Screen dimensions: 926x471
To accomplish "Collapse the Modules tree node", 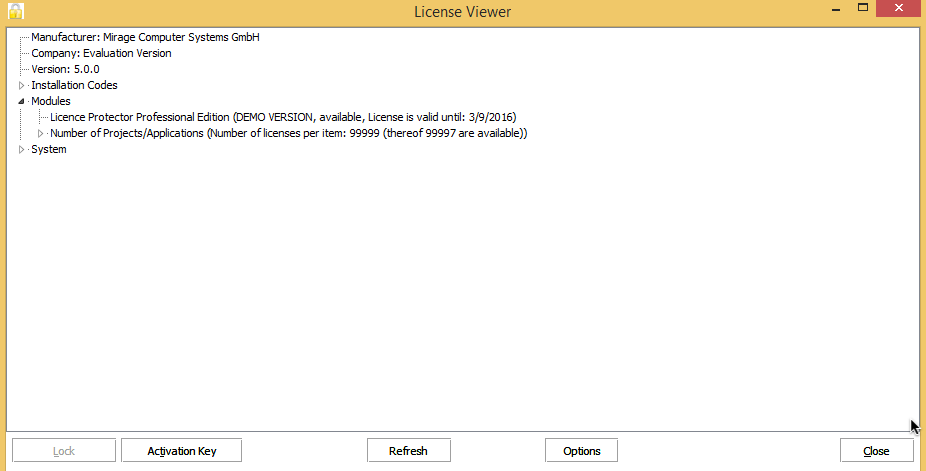I will coord(22,102).
